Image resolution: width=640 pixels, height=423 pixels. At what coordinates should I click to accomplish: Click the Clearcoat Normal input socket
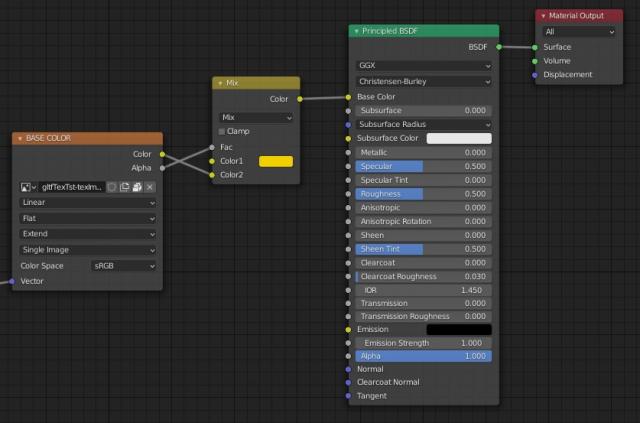tap(348, 383)
